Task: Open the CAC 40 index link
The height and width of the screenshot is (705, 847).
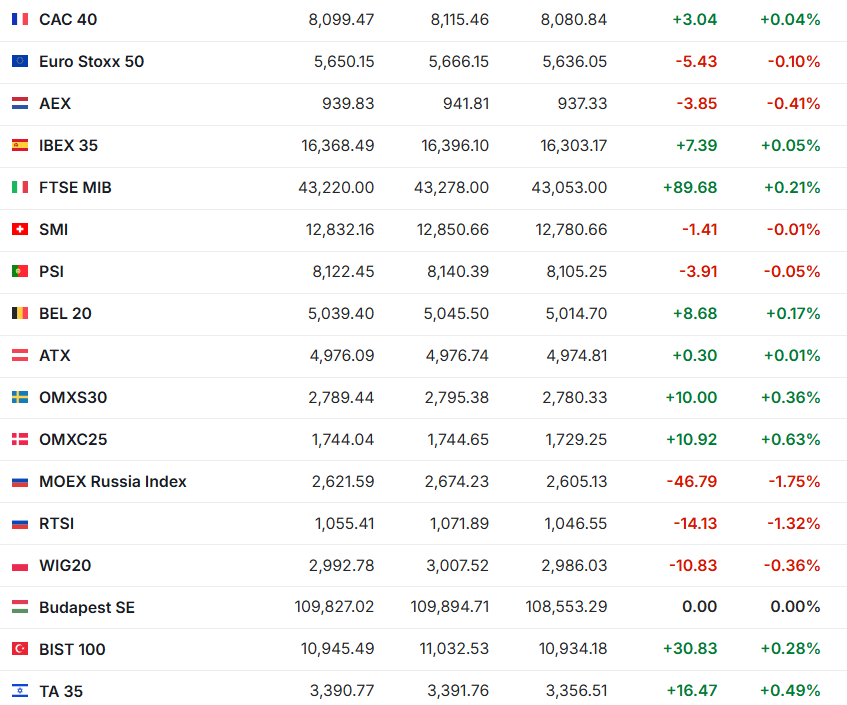Action: pos(68,20)
